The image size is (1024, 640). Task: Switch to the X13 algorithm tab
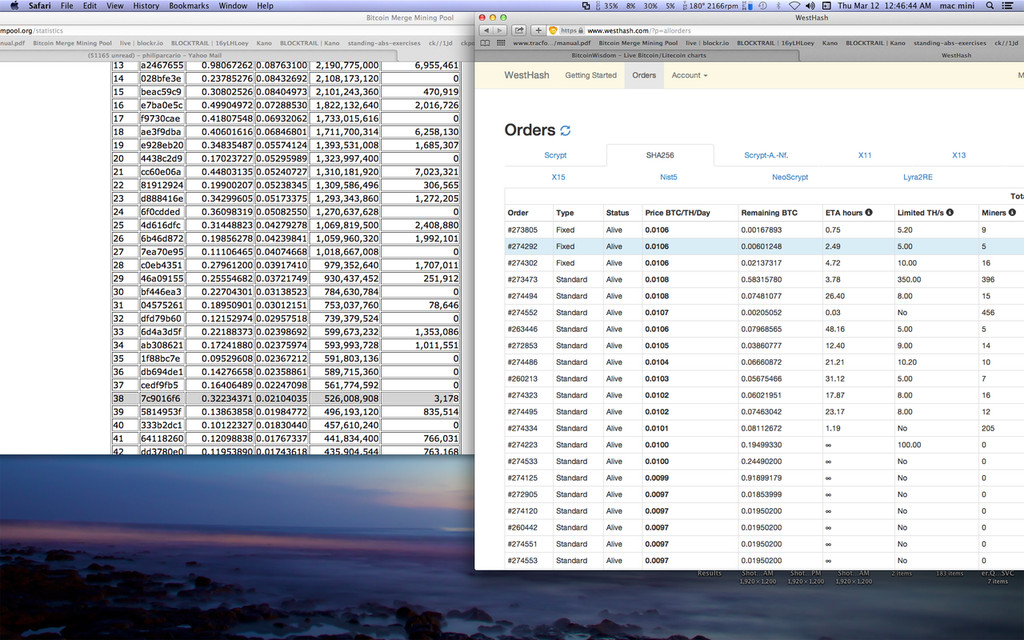pyautogui.click(x=958, y=155)
